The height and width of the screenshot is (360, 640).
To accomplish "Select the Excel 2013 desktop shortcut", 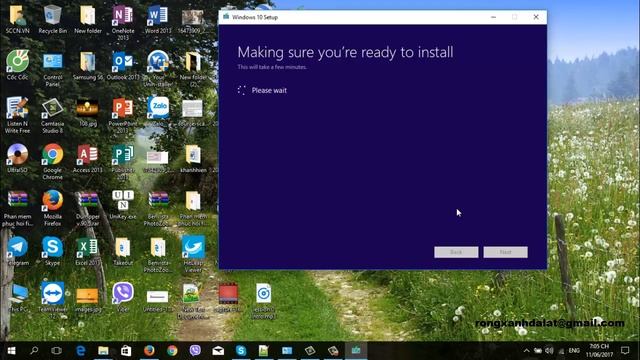I will point(88,251).
